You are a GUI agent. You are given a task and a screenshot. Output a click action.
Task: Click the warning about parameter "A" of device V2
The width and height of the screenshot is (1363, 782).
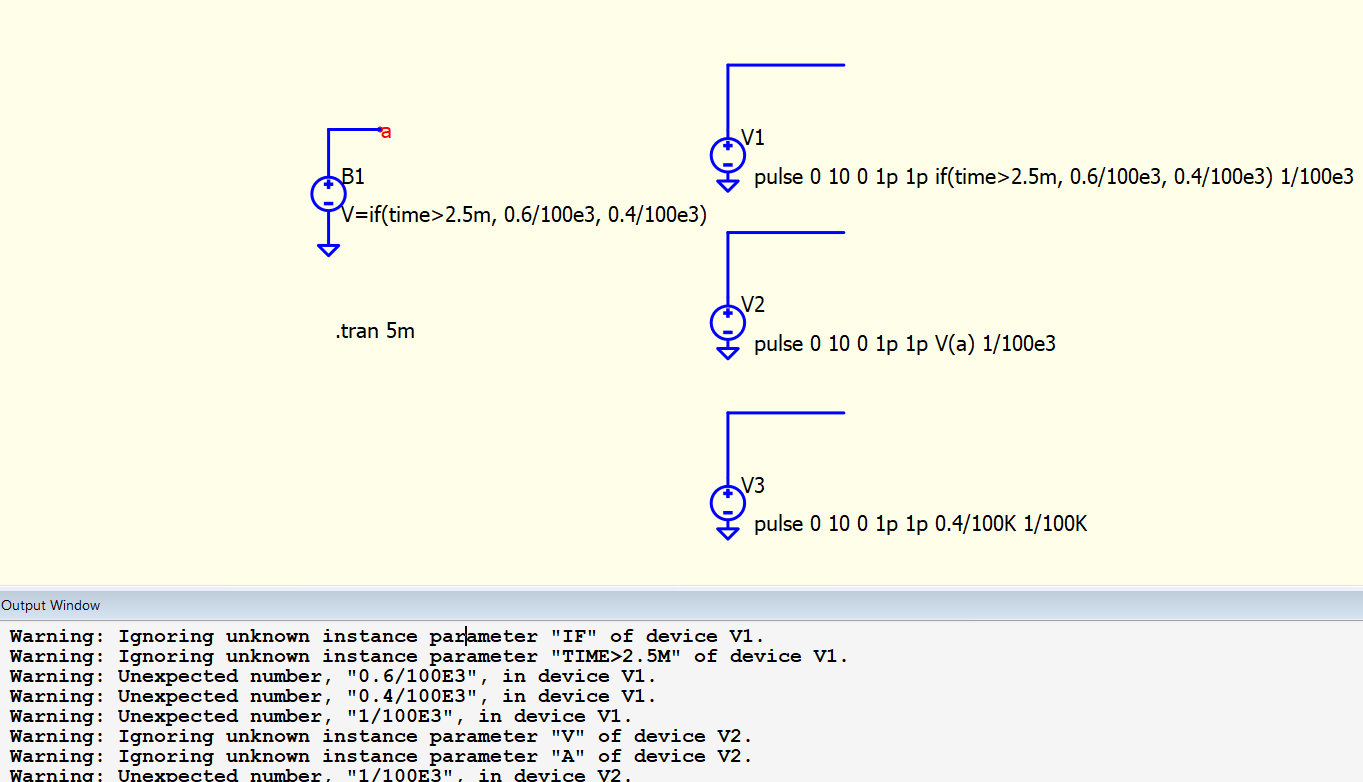click(x=381, y=756)
